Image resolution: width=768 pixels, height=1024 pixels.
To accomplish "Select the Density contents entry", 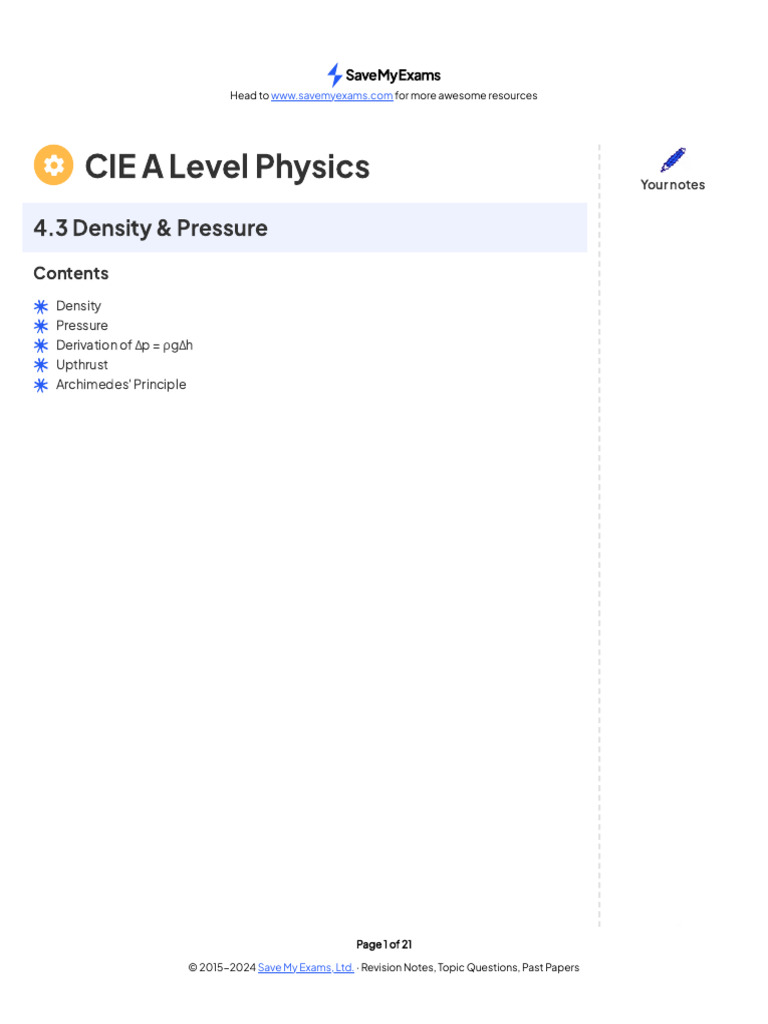I will 79,306.
